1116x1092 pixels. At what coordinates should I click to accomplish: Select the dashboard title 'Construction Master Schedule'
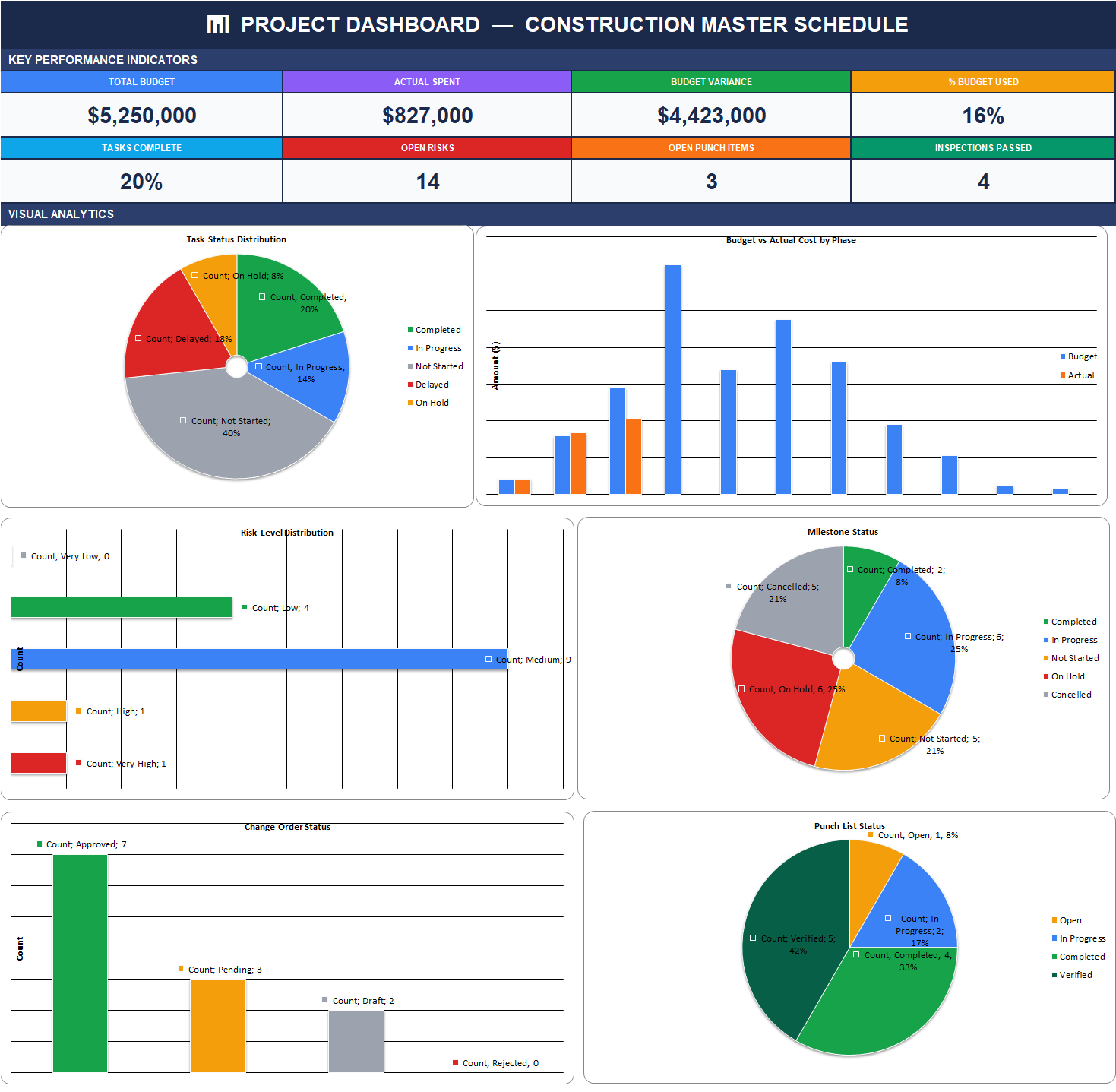[716, 25]
